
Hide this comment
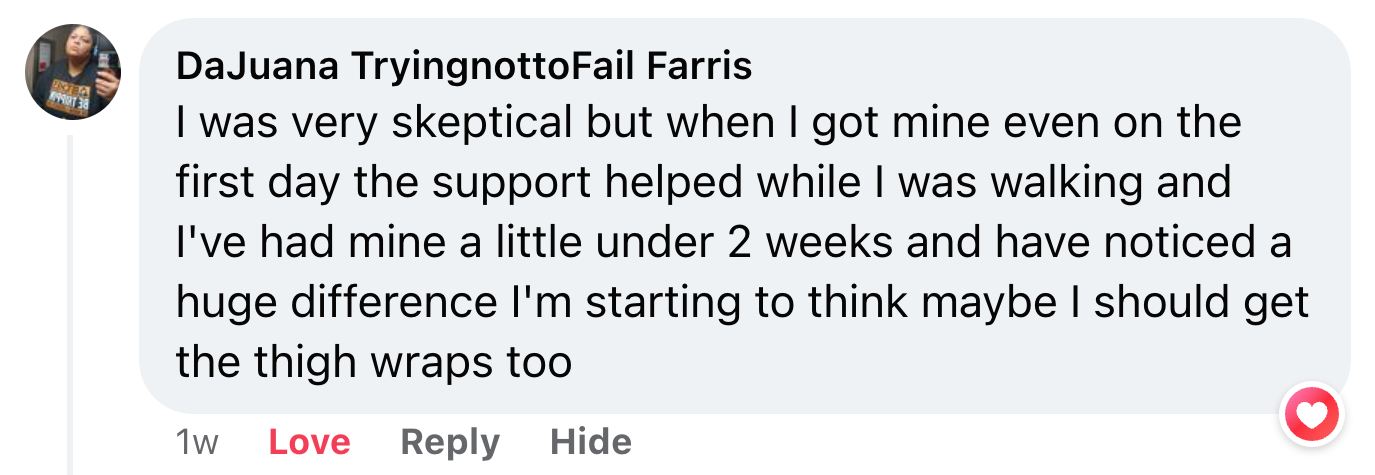[x=591, y=442]
